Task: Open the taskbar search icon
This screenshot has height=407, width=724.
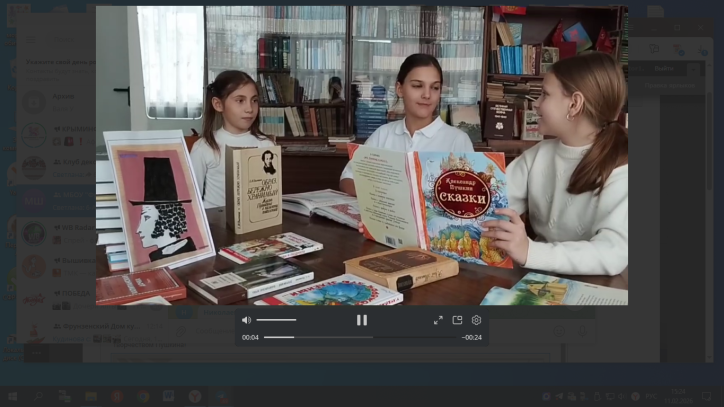Action: click(38, 396)
